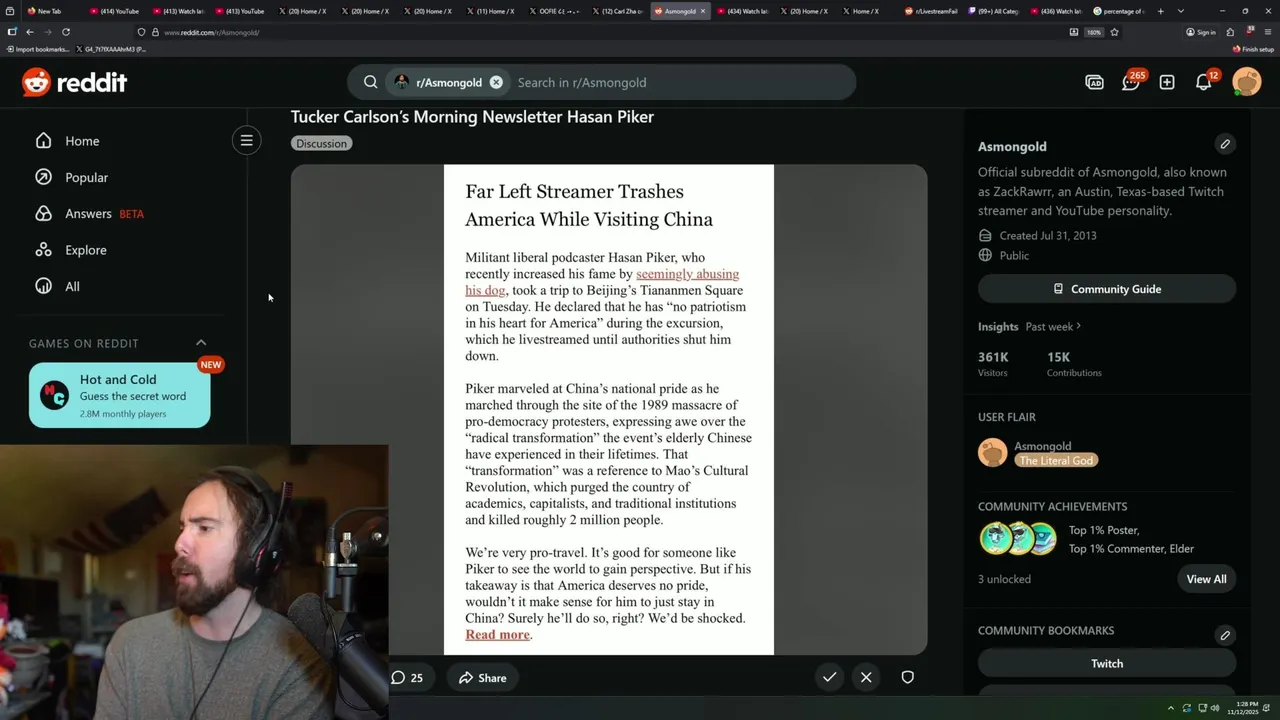The image size is (1280, 720).
Task: Click the Reddit logo home icon
Action: click(75, 82)
